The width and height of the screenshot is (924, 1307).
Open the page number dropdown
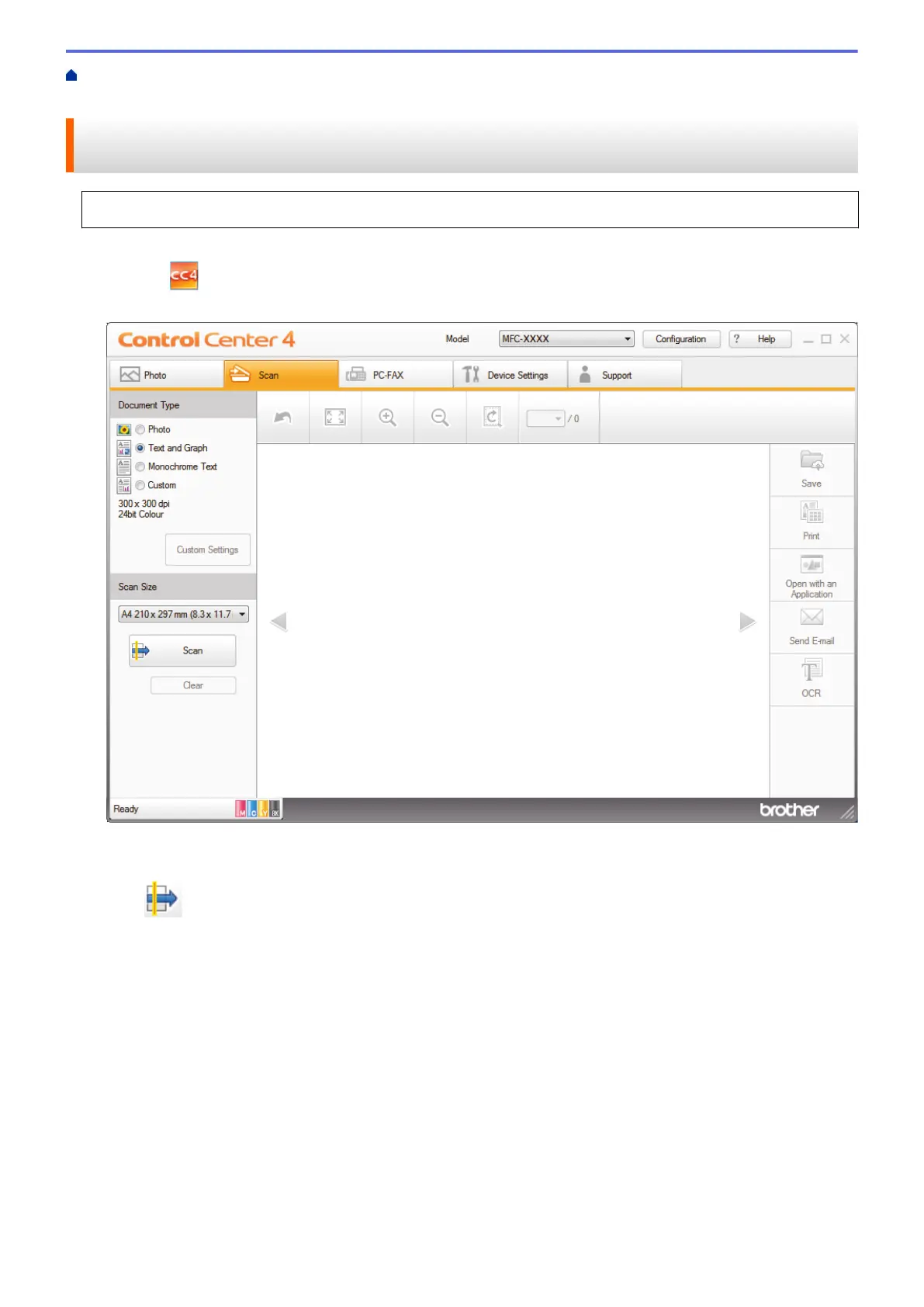click(545, 418)
